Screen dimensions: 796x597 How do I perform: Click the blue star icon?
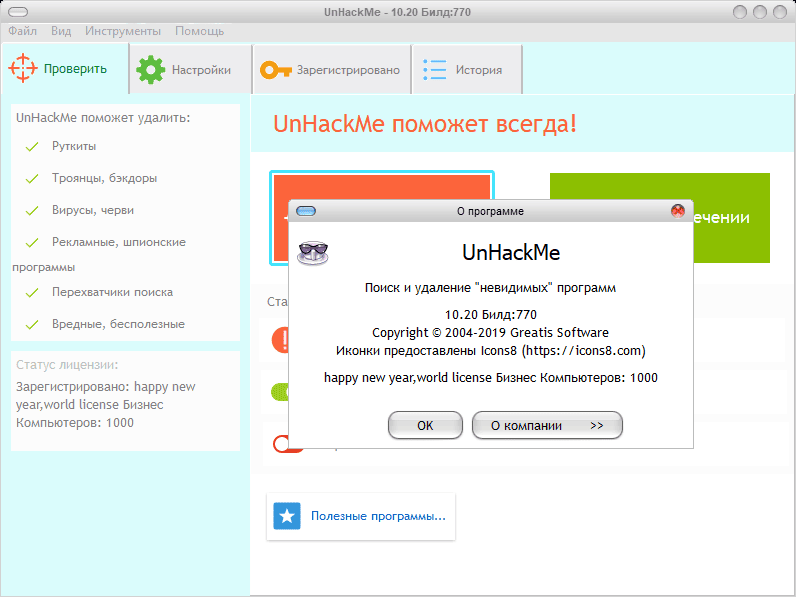point(287,516)
